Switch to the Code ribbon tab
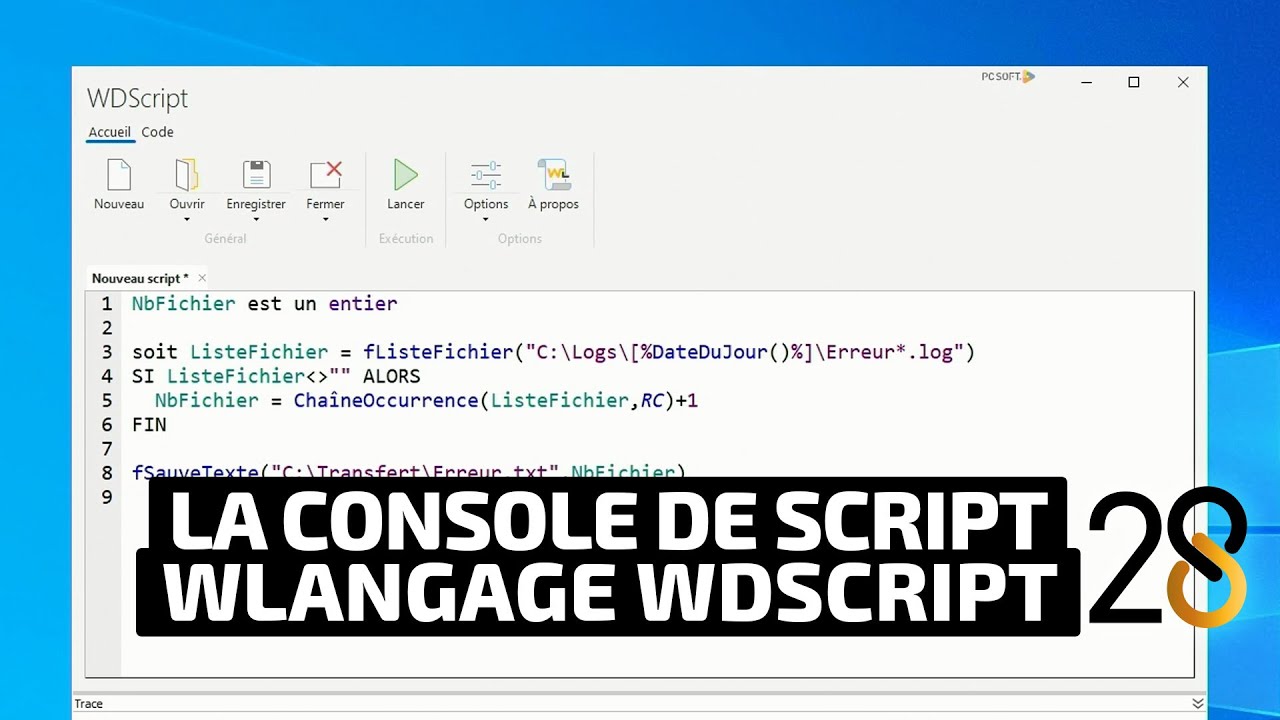The height and width of the screenshot is (720, 1280). (x=157, y=132)
